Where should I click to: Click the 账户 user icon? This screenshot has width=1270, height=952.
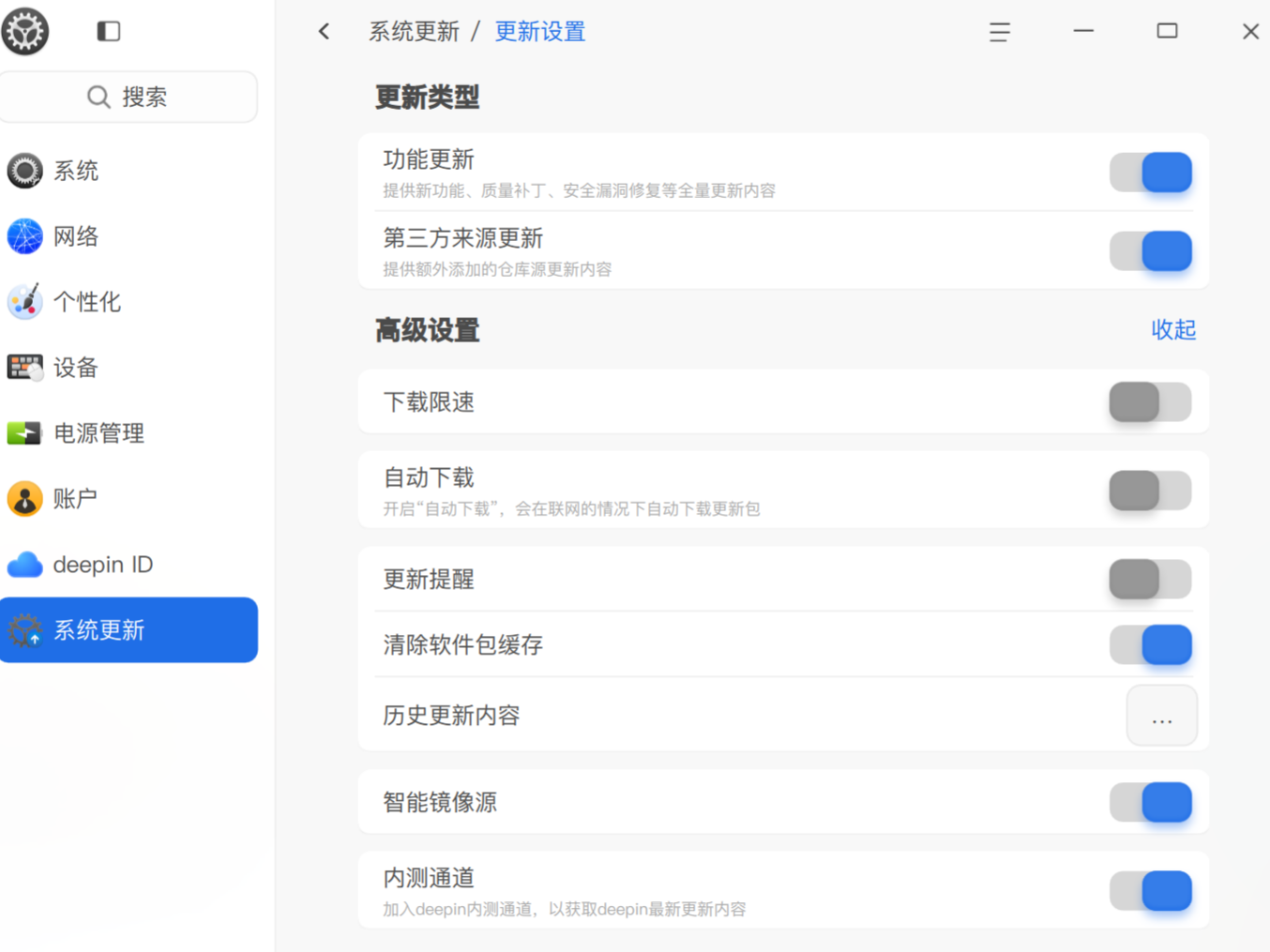click(24, 499)
